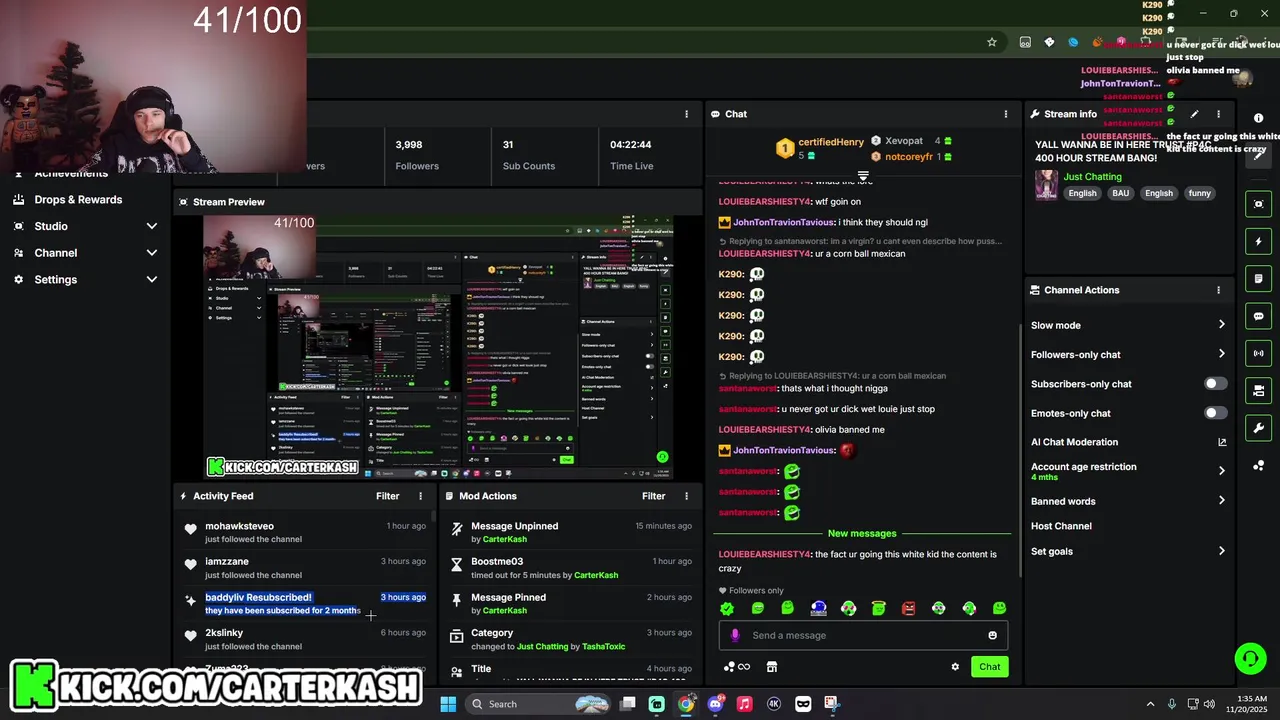Open Chat panel three-dot menu
The width and height of the screenshot is (1280, 720).
tap(1005, 114)
